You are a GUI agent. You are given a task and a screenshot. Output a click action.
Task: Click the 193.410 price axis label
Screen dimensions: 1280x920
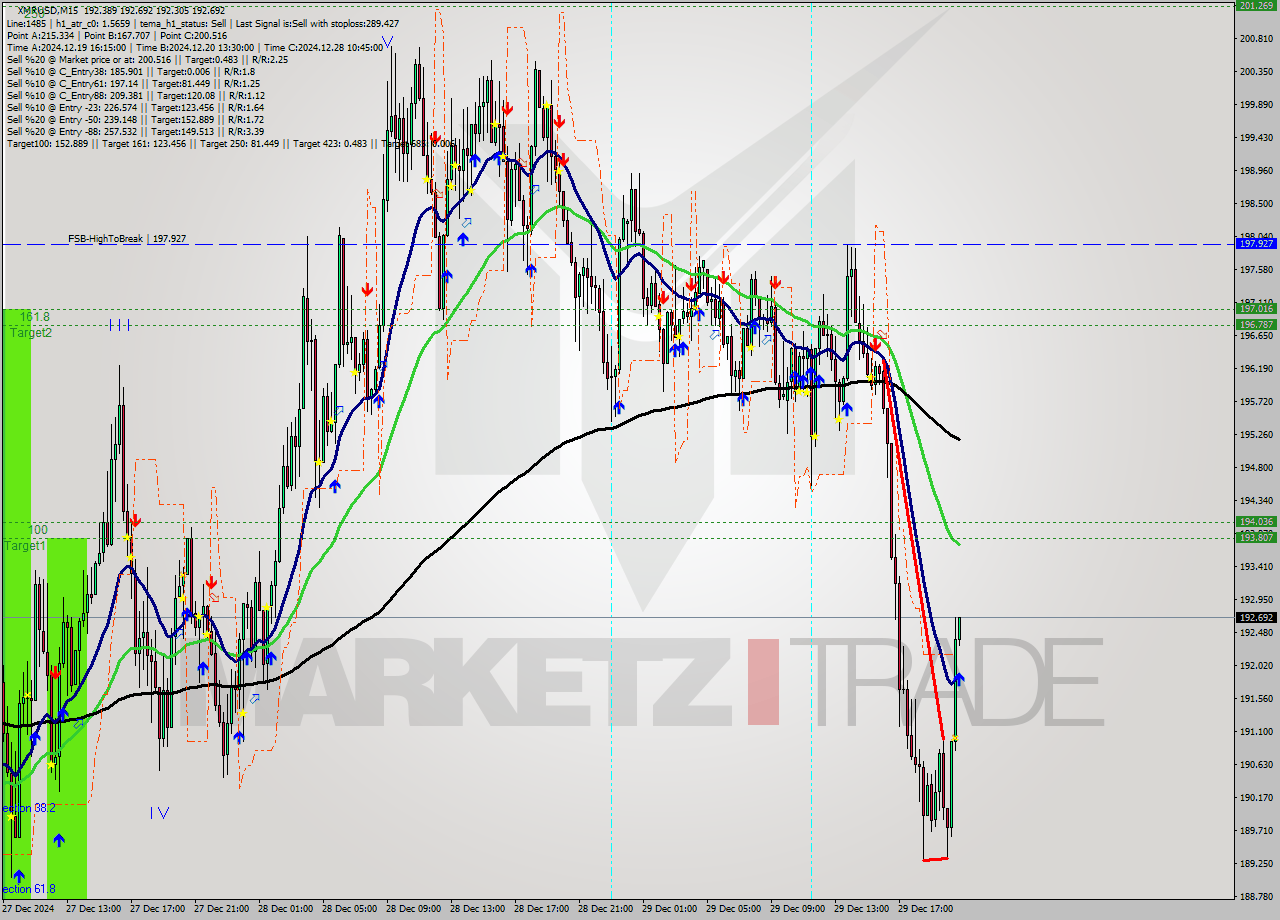[x=1255, y=567]
